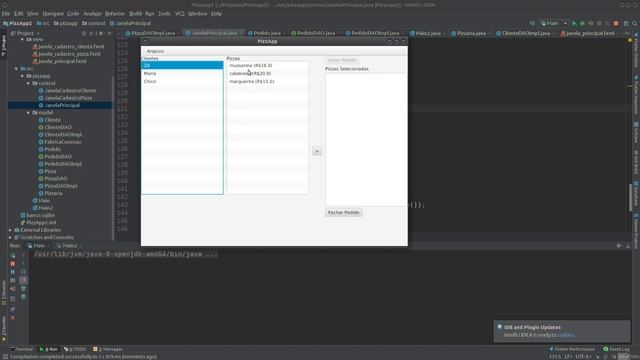Open the TODO tool window tab
Viewport: 640px width, 360px height.
click(76, 349)
